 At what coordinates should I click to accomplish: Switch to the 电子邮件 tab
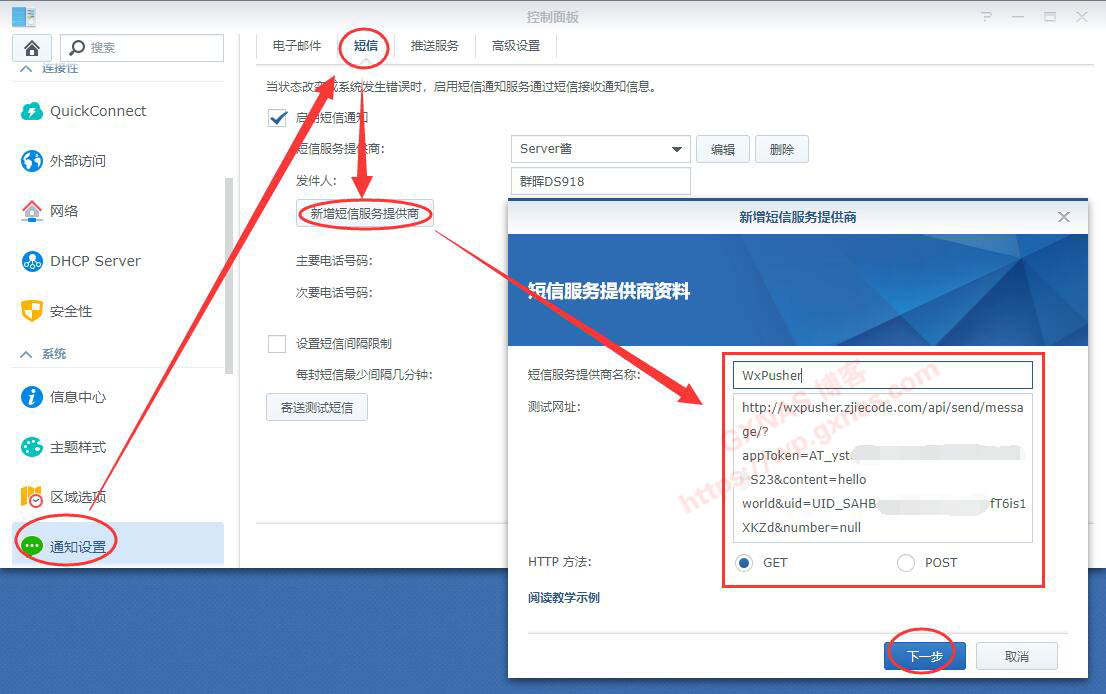click(x=297, y=46)
